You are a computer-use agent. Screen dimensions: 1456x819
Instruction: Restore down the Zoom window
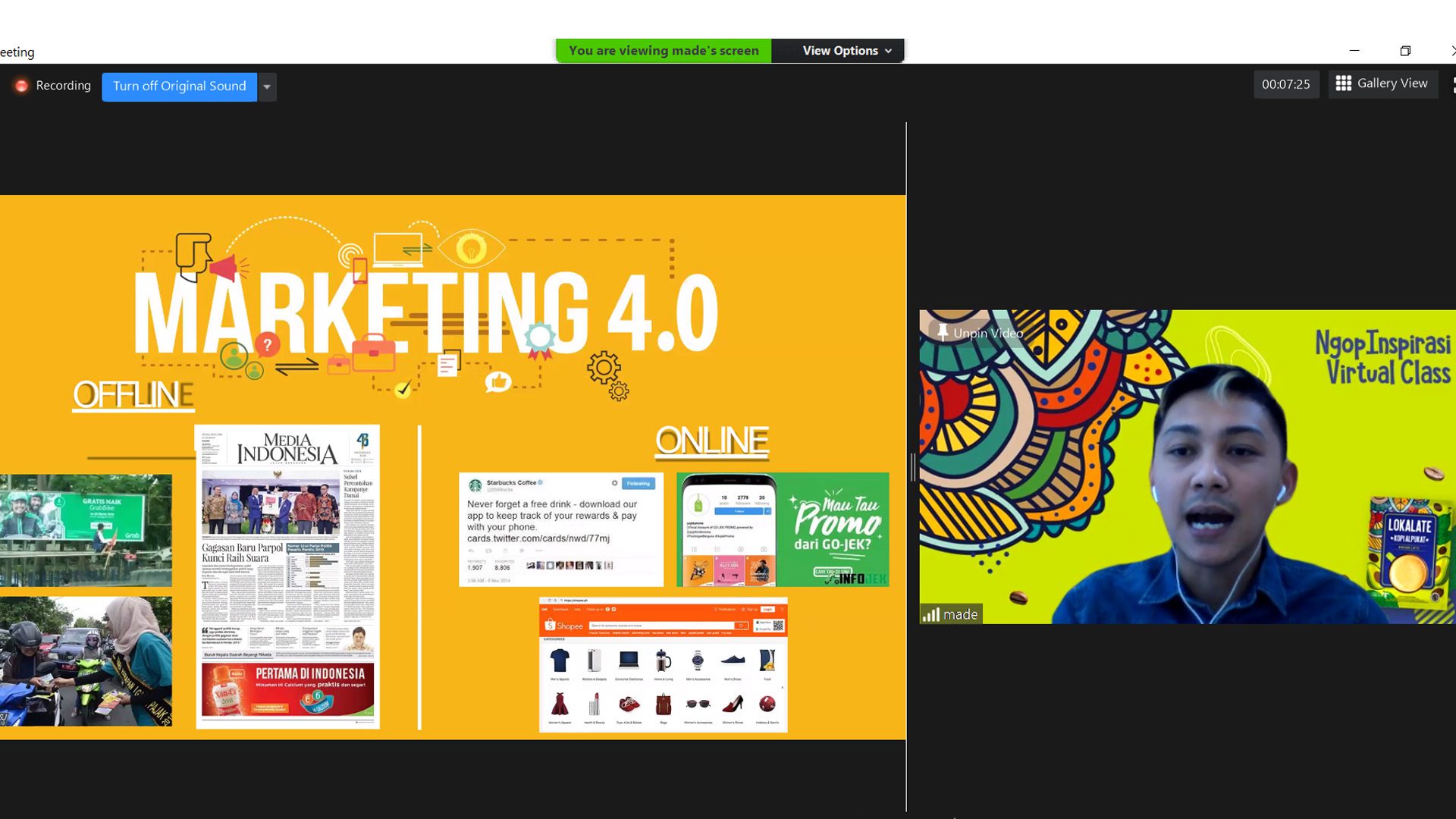coord(1405,51)
